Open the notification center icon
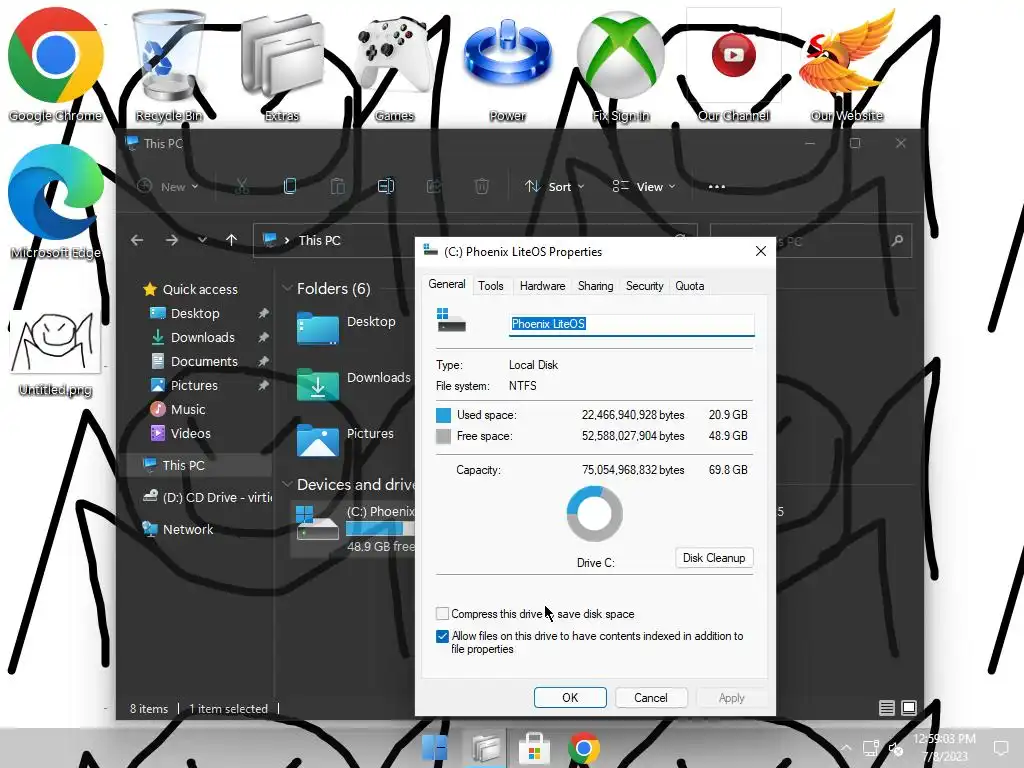The width and height of the screenshot is (1024, 768). pos(1001,748)
